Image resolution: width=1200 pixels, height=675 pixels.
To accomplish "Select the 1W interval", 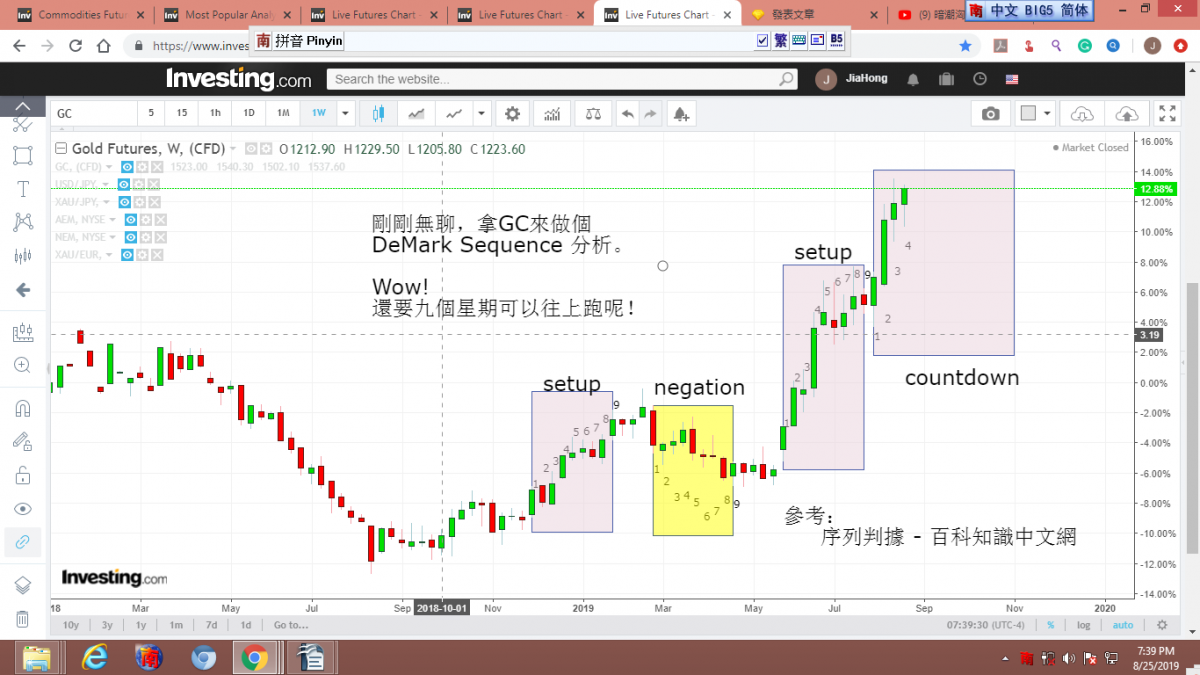I will pos(318,114).
